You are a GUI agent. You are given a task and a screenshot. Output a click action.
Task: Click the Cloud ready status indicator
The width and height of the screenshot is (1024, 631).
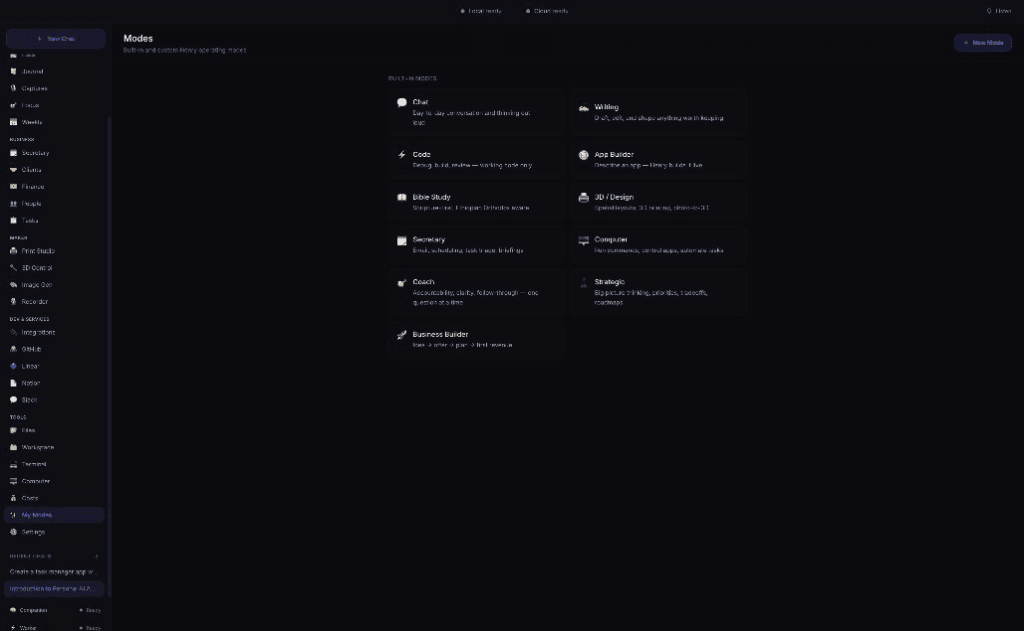(x=547, y=11)
